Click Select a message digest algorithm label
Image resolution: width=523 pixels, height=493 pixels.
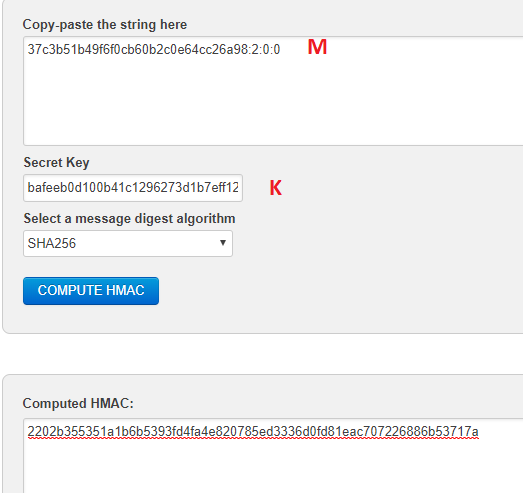[x=129, y=219]
